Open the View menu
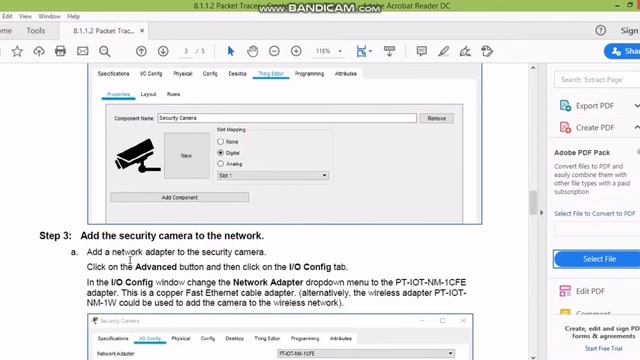 pyautogui.click(x=25, y=16)
